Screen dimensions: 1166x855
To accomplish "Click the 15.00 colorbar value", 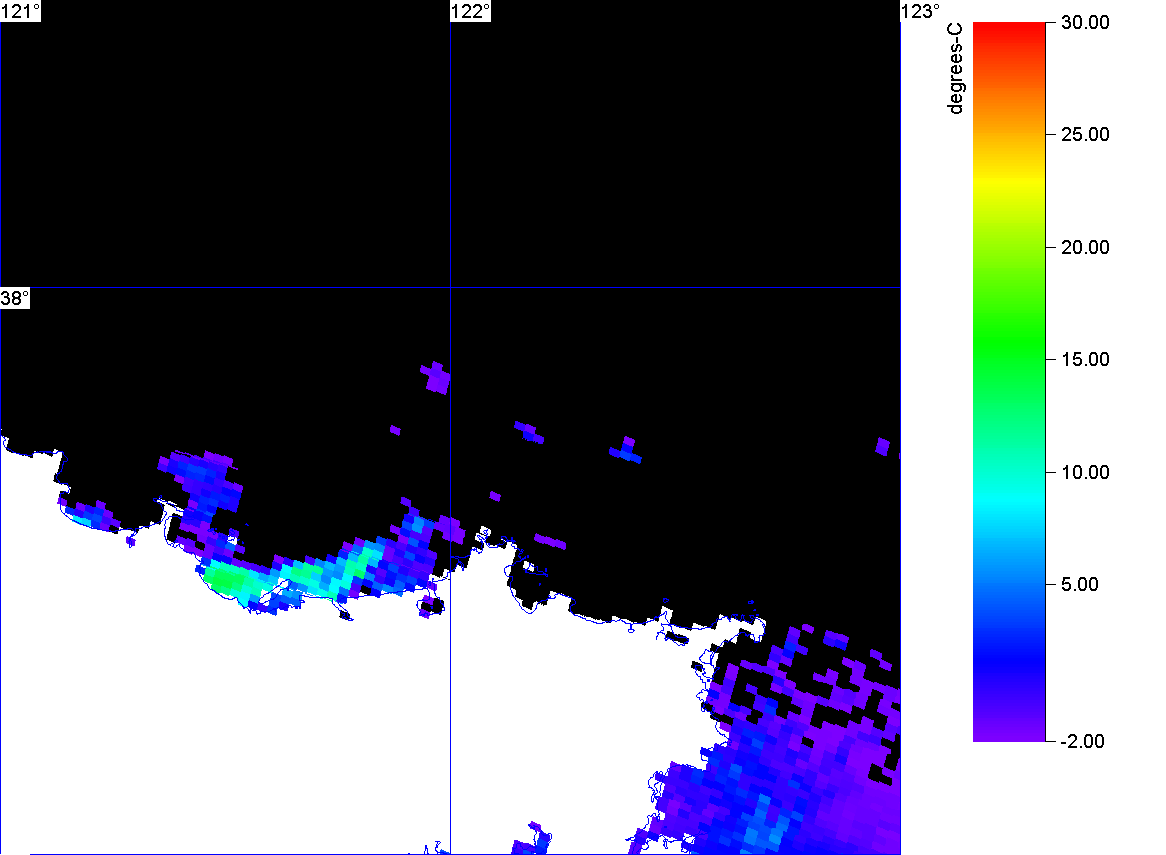I will 1085,360.
